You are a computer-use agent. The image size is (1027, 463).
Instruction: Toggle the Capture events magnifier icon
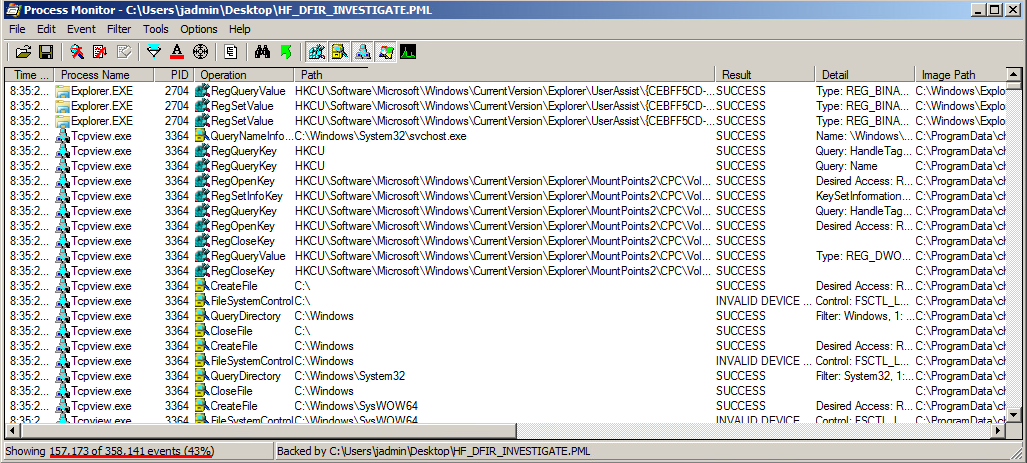point(77,52)
